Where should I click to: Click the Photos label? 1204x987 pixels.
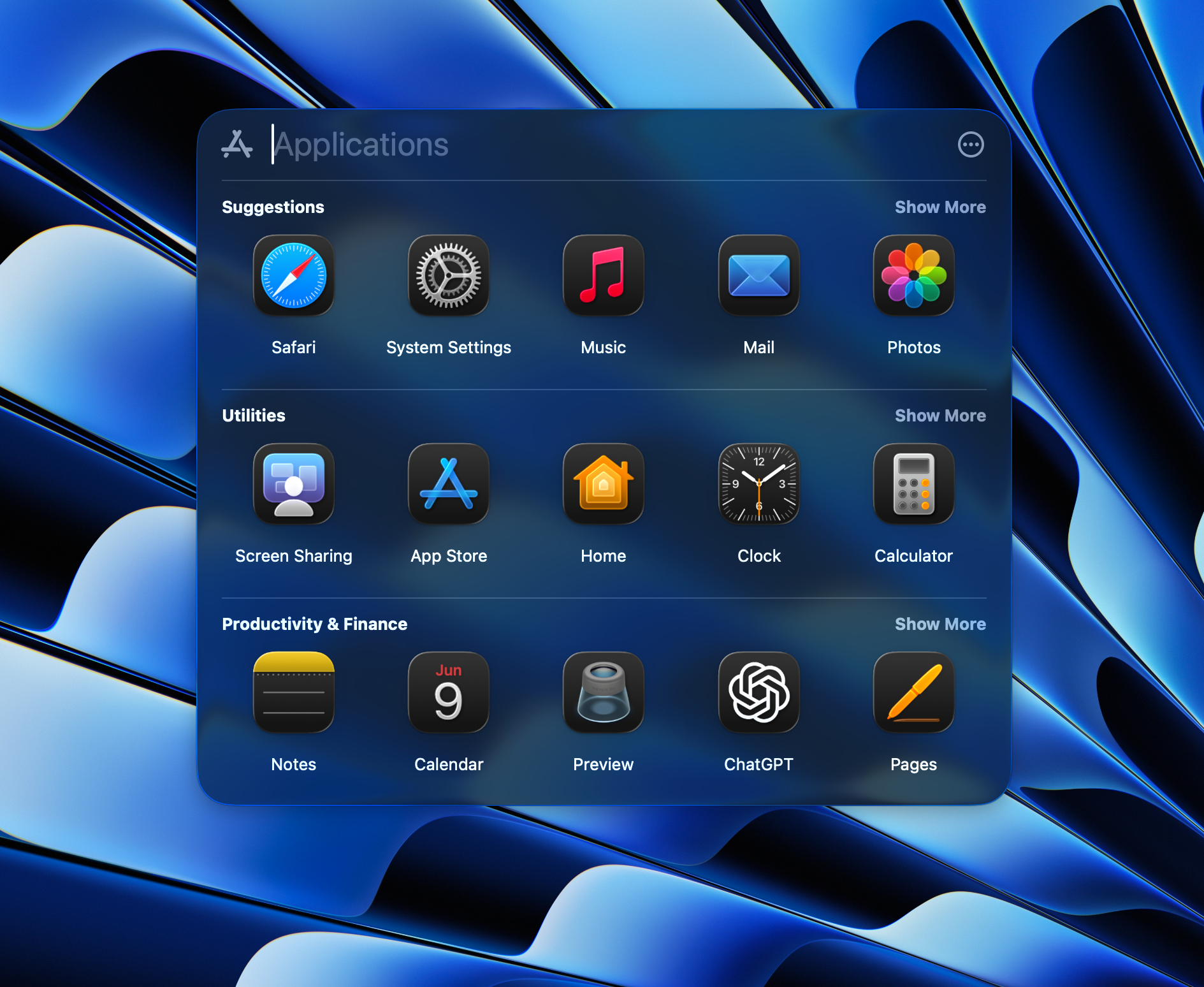click(914, 347)
